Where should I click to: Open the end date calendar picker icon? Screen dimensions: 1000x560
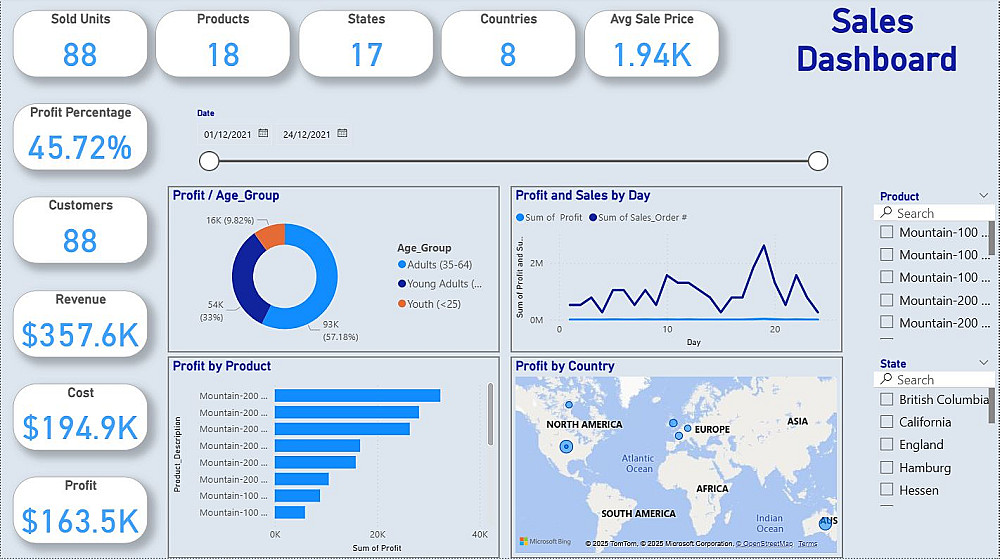342,133
